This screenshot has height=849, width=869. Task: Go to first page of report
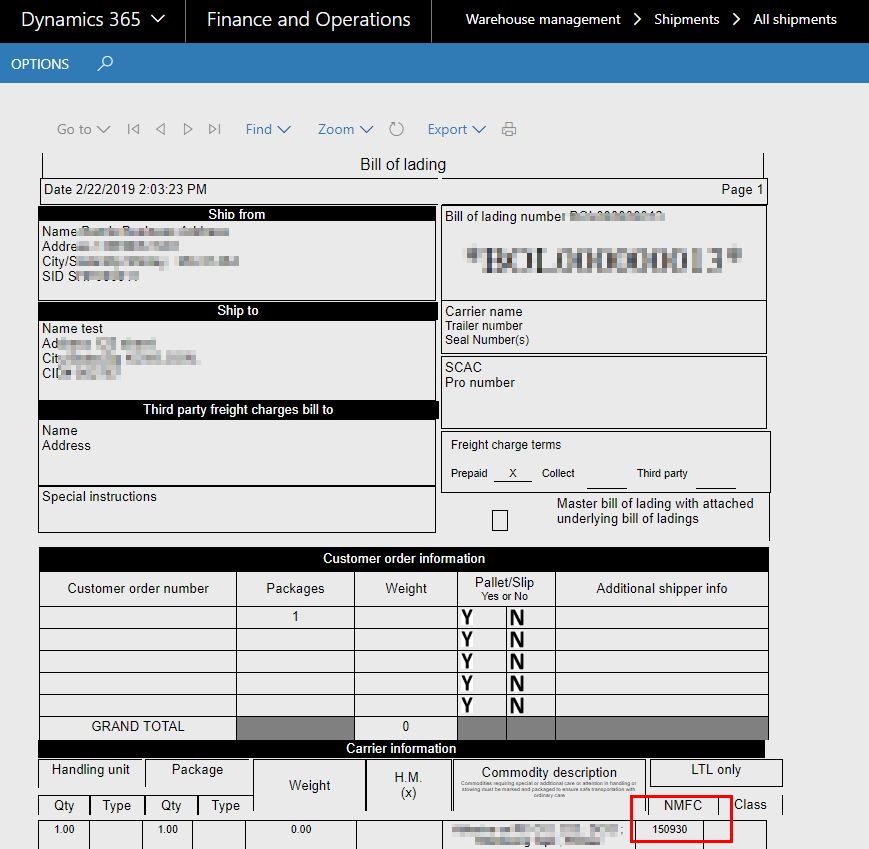click(133, 129)
